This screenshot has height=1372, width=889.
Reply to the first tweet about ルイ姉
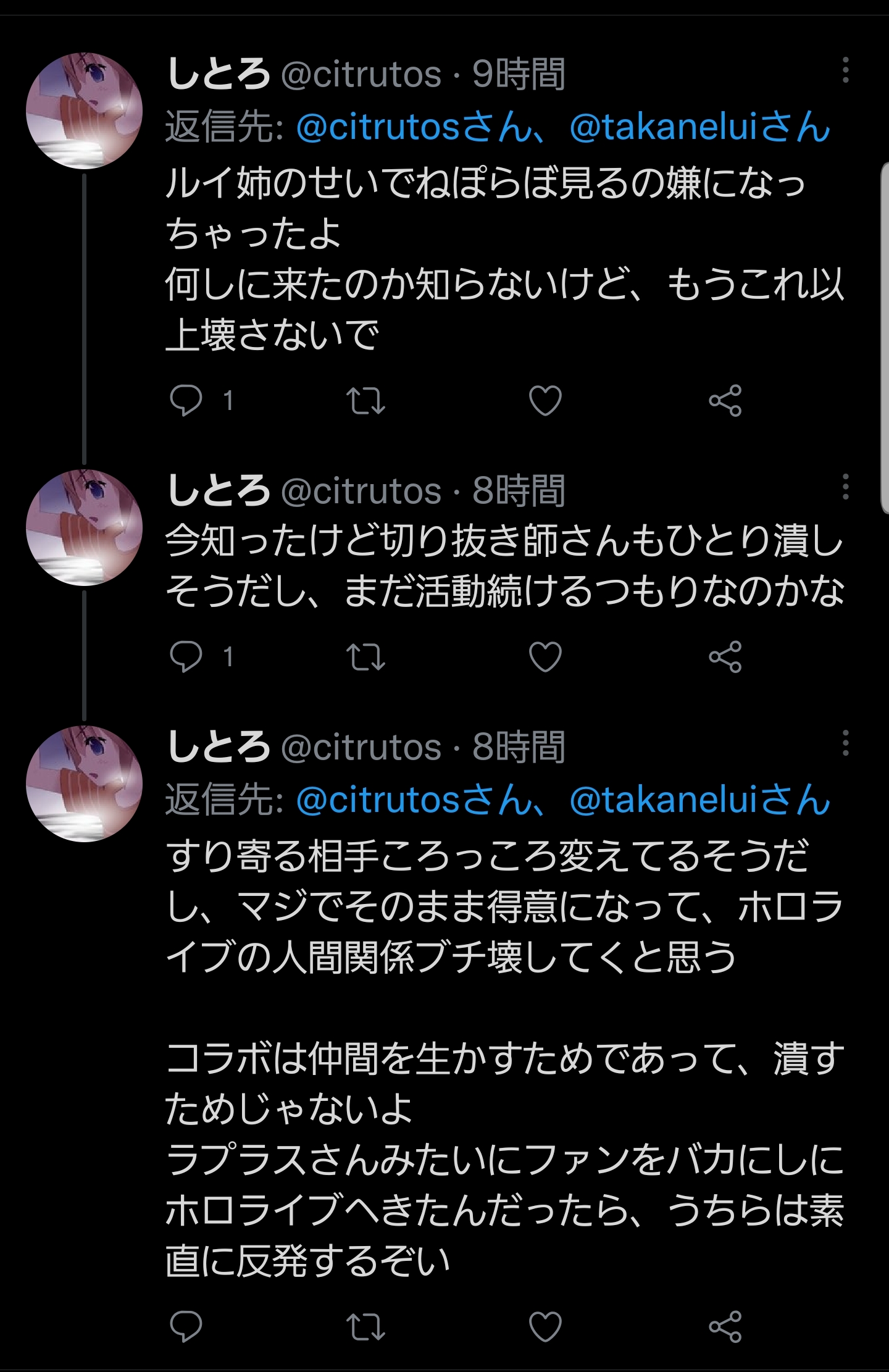click(x=186, y=400)
